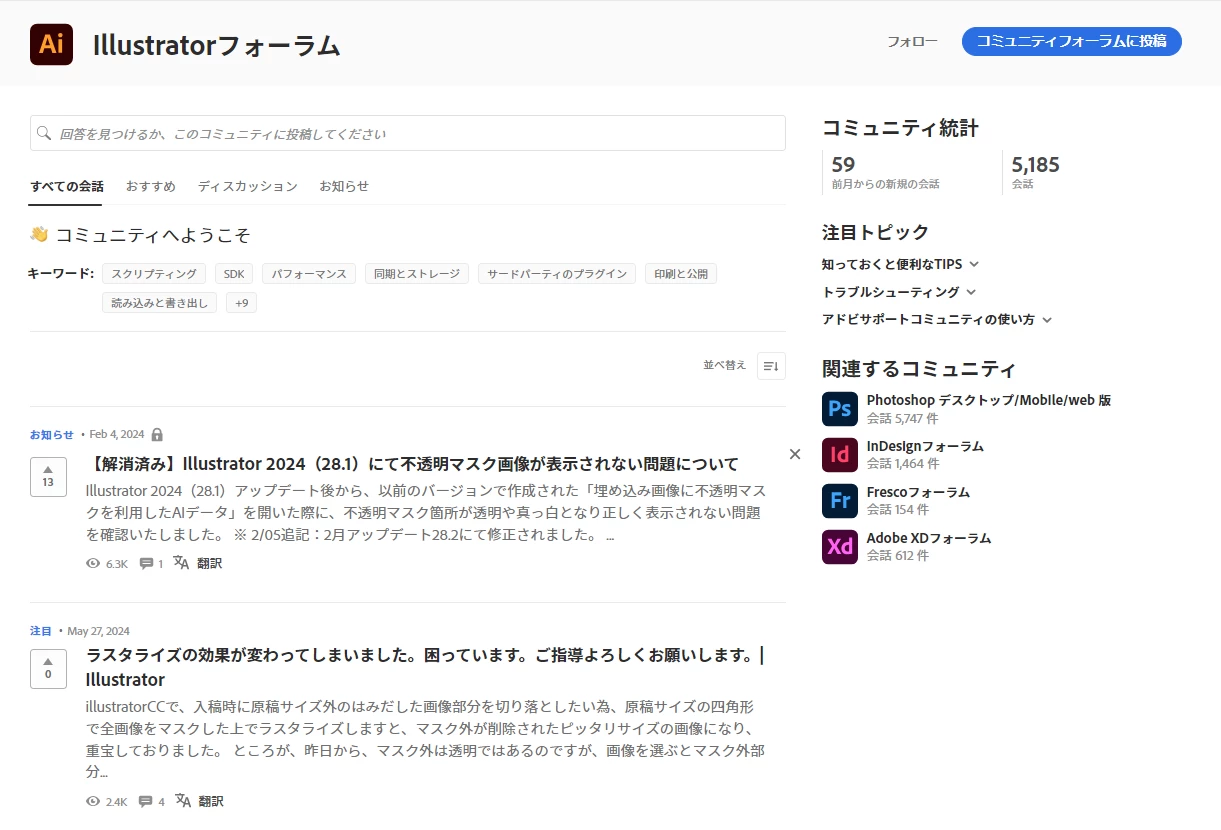Show more keywords with +9 chip

(241, 303)
